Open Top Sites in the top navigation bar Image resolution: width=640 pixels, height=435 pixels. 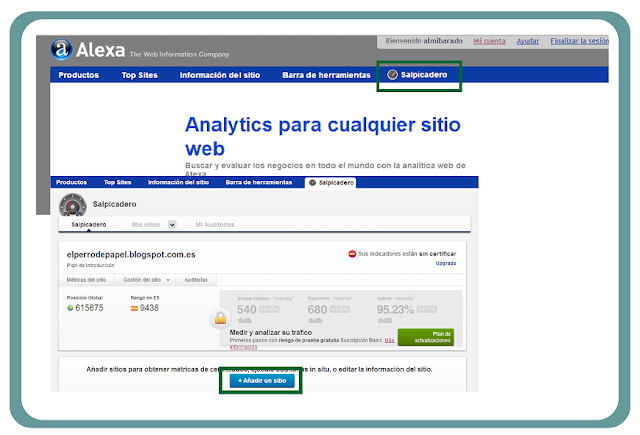(140, 75)
